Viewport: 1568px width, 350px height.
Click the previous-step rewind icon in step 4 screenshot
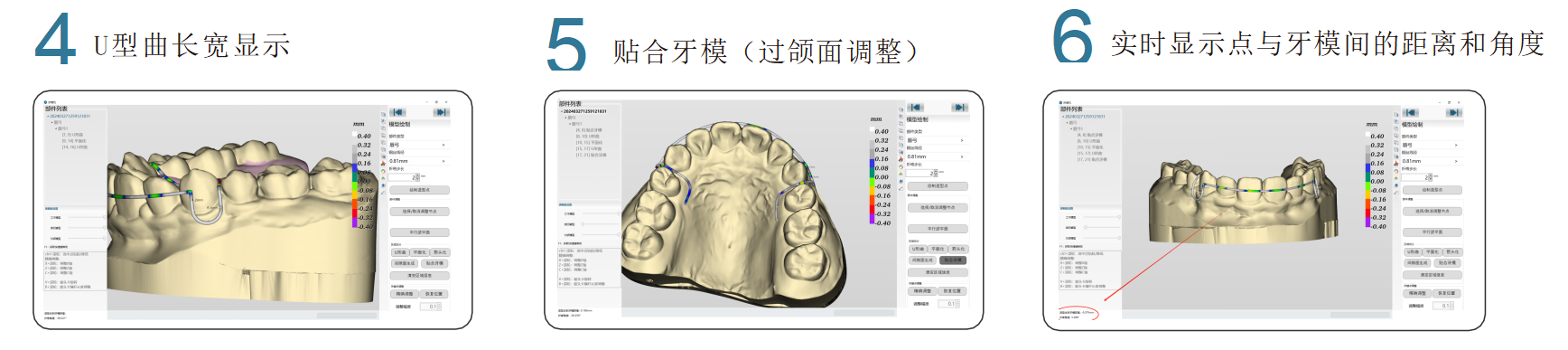coord(397,112)
